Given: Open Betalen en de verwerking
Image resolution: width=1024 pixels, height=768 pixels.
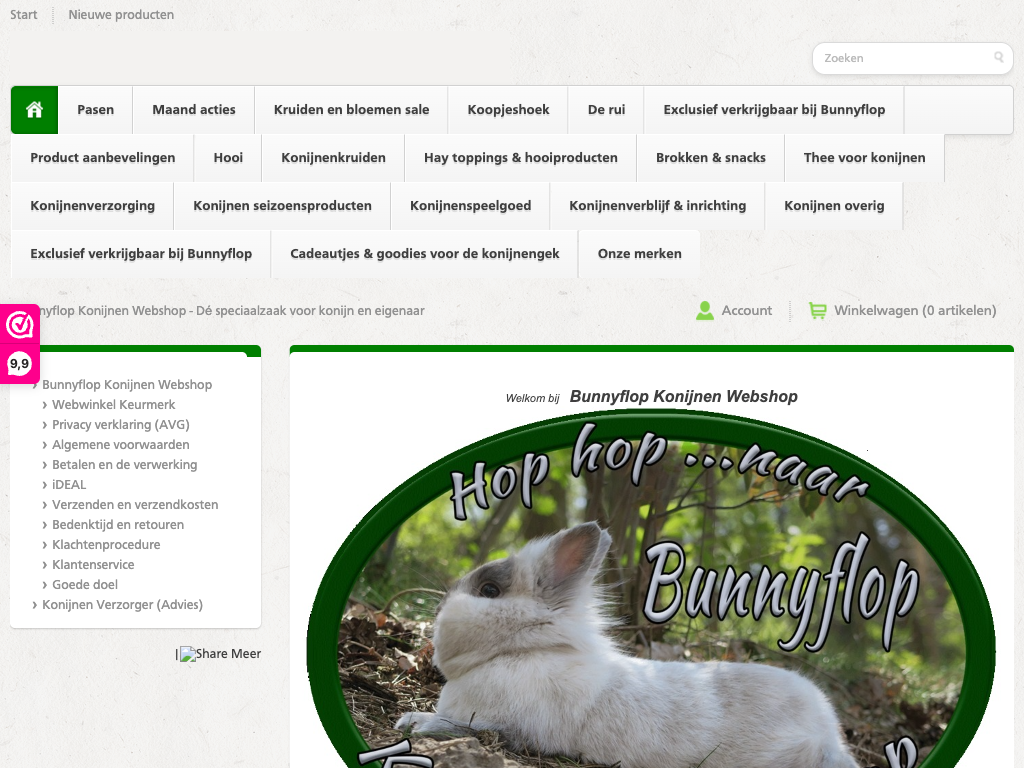Looking at the screenshot, I should 124,465.
